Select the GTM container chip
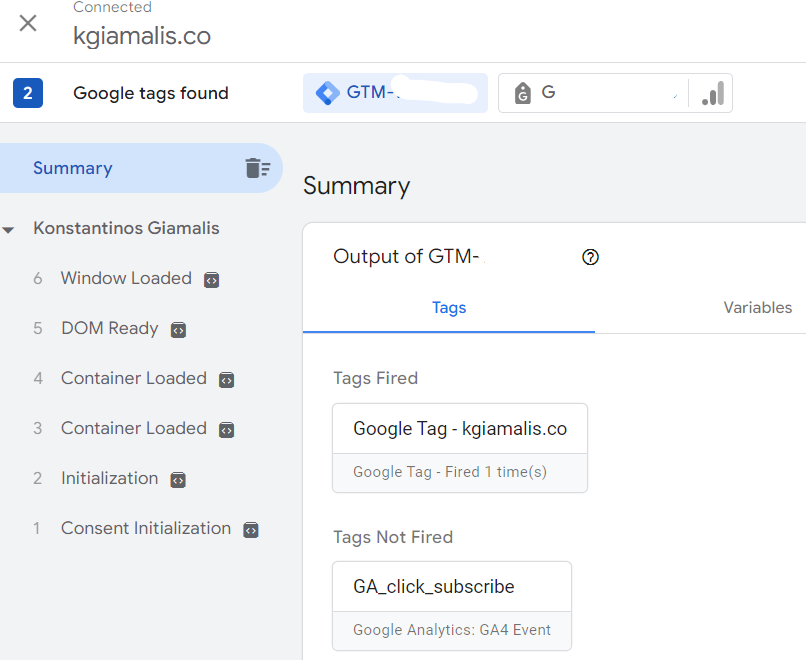 395,93
